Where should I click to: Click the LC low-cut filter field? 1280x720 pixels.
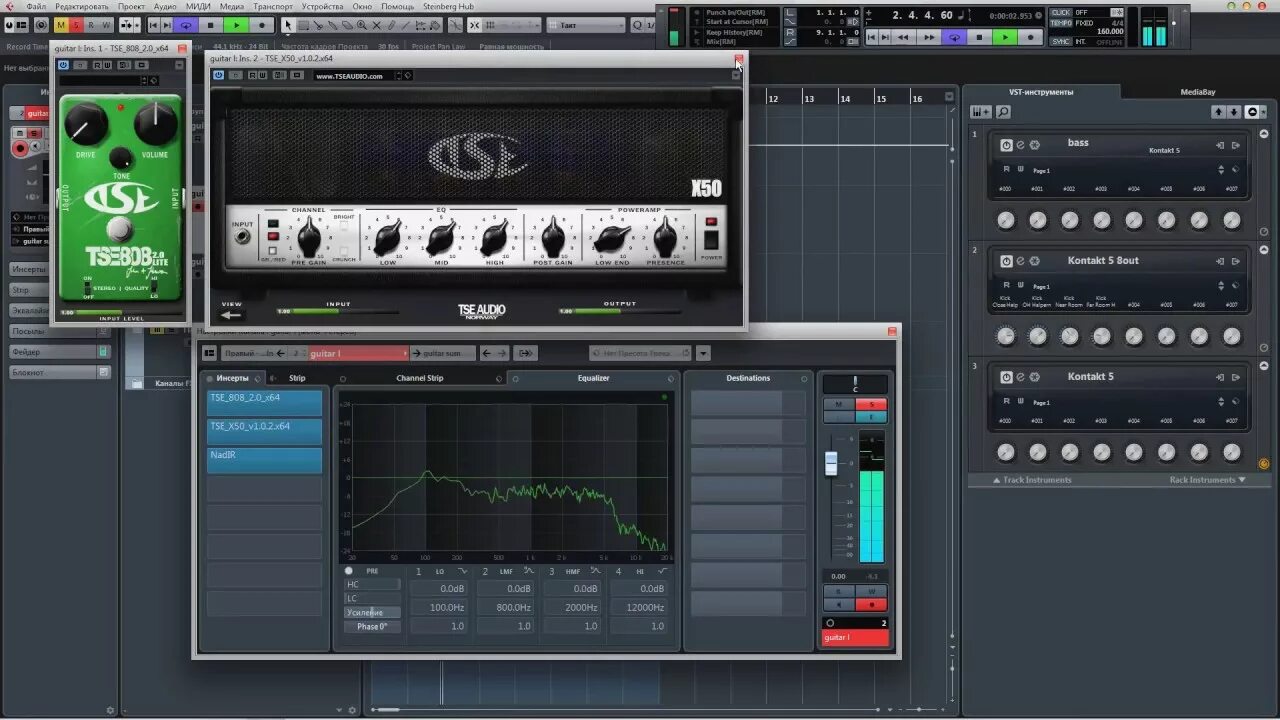[372, 598]
